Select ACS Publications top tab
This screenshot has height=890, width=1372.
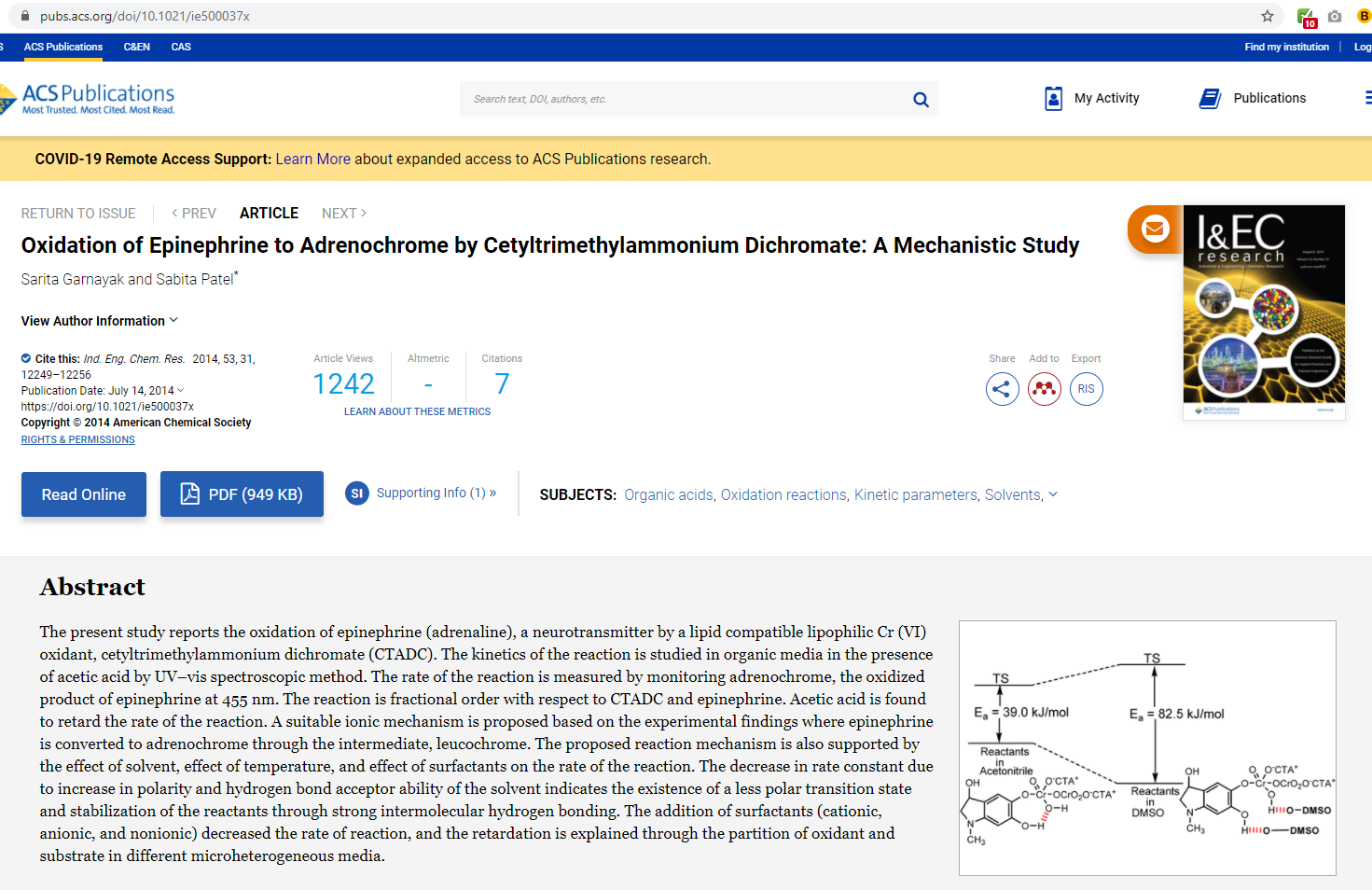click(63, 47)
